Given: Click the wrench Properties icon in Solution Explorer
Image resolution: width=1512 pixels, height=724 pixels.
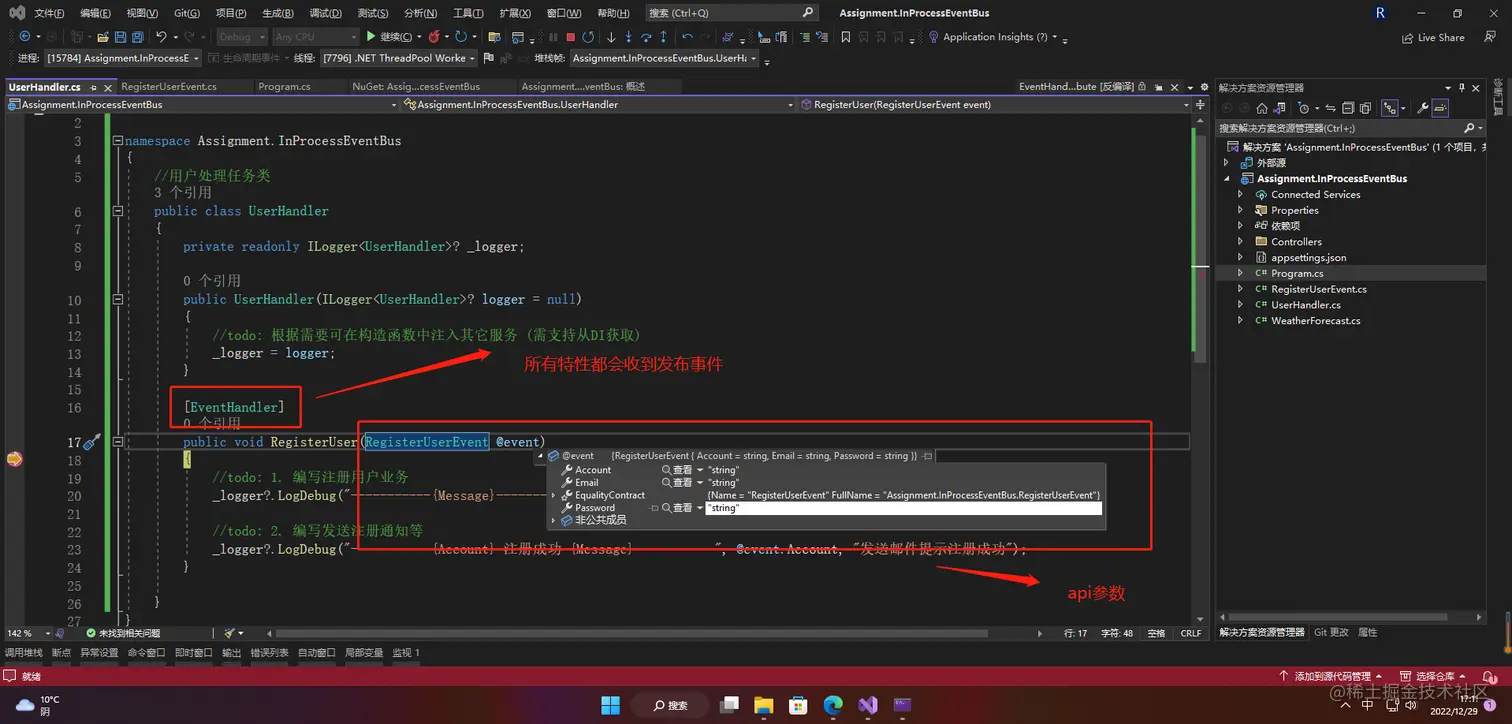Looking at the screenshot, I should (x=1422, y=108).
